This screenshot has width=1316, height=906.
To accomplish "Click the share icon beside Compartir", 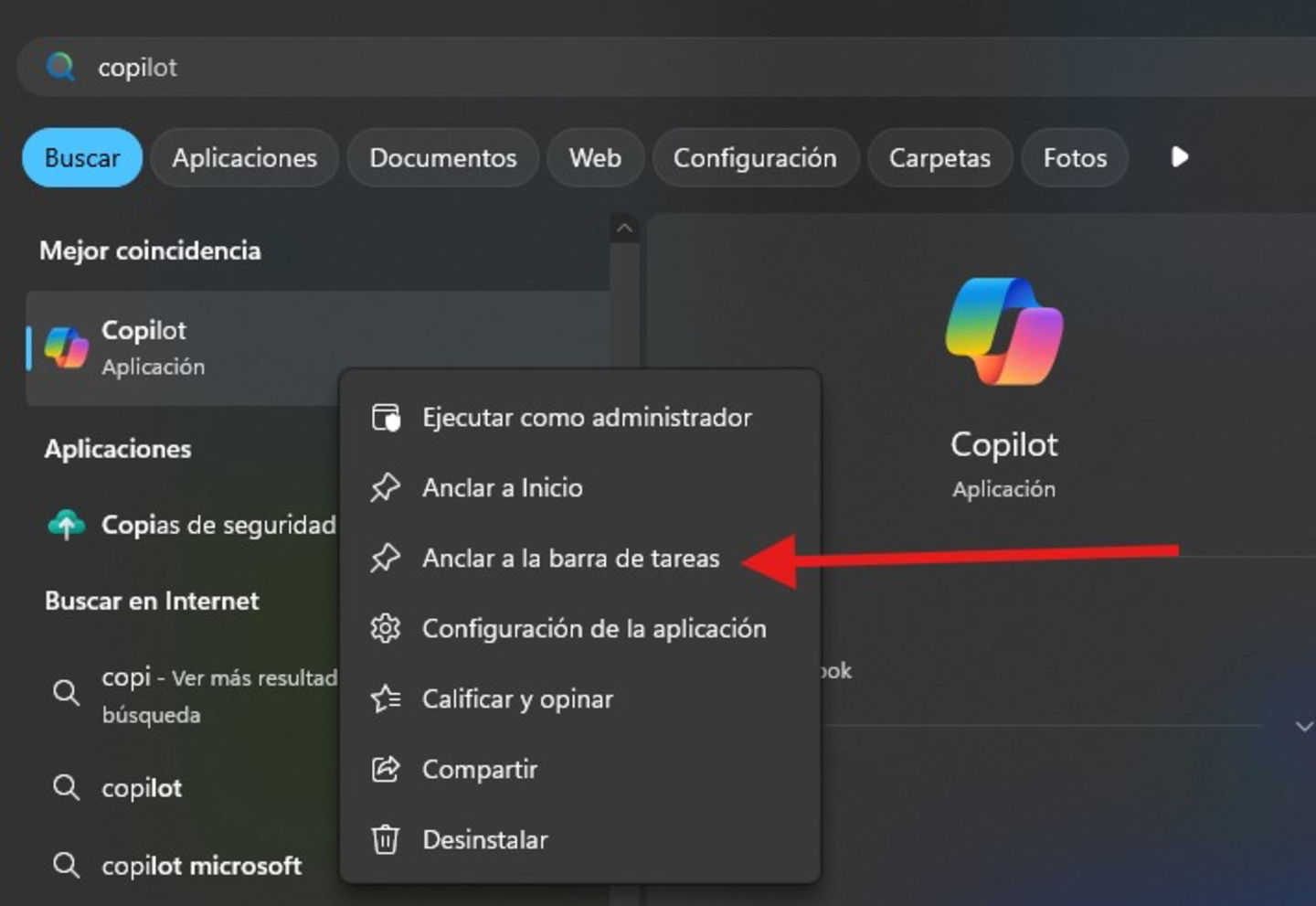I will (x=385, y=769).
